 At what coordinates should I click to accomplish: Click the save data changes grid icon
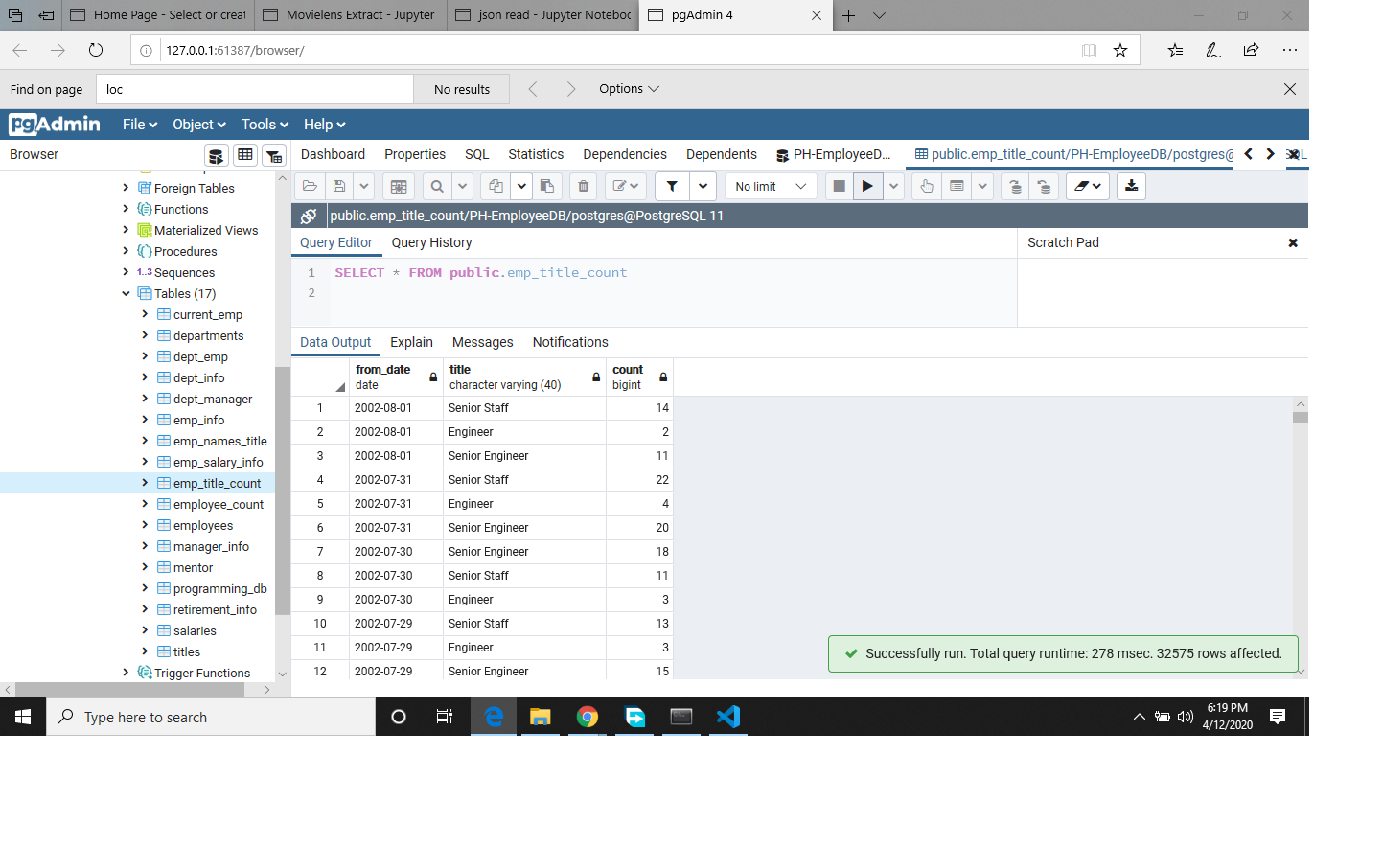(x=399, y=186)
